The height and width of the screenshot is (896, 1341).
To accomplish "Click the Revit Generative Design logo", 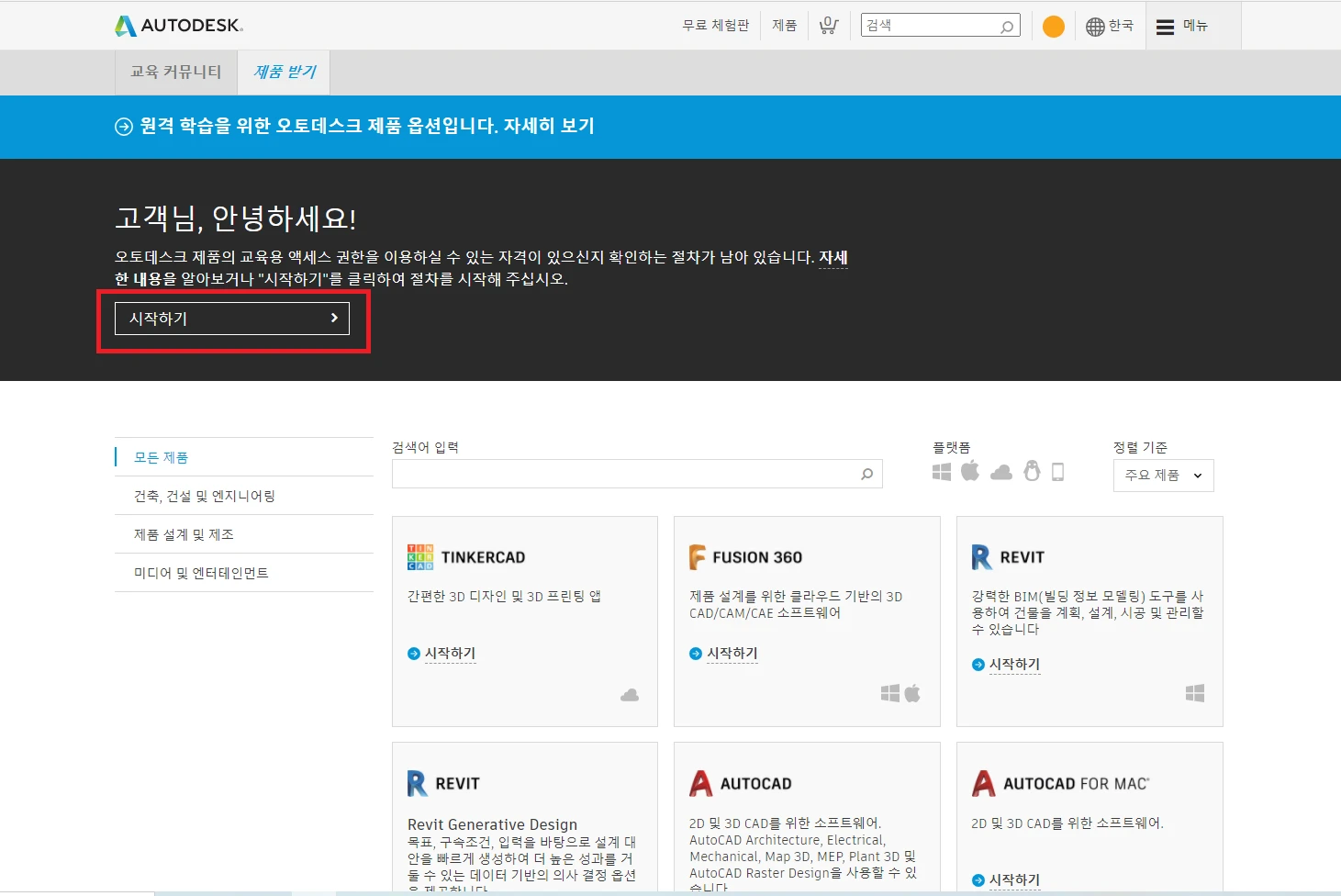I will point(443,783).
